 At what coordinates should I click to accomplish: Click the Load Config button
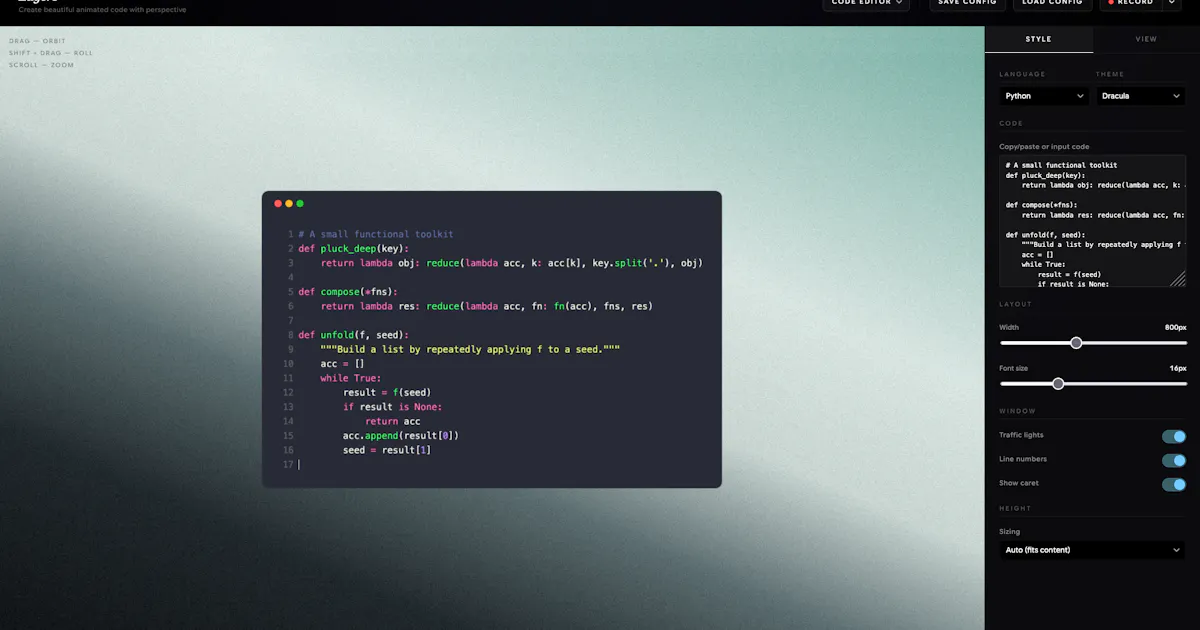click(1052, 3)
